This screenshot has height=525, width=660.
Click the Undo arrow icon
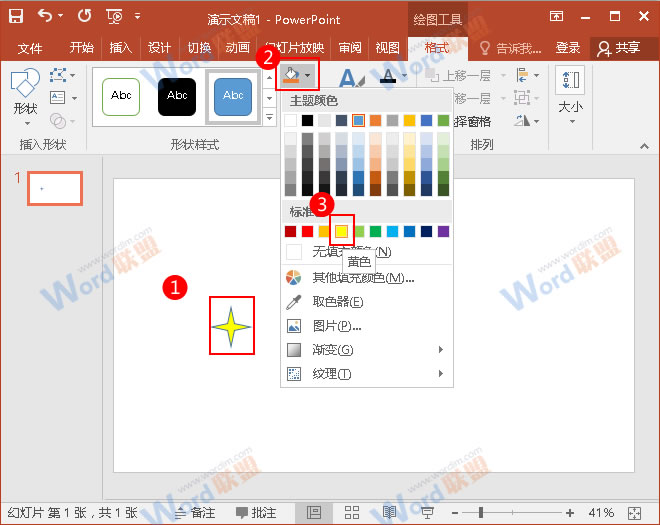tap(44, 16)
